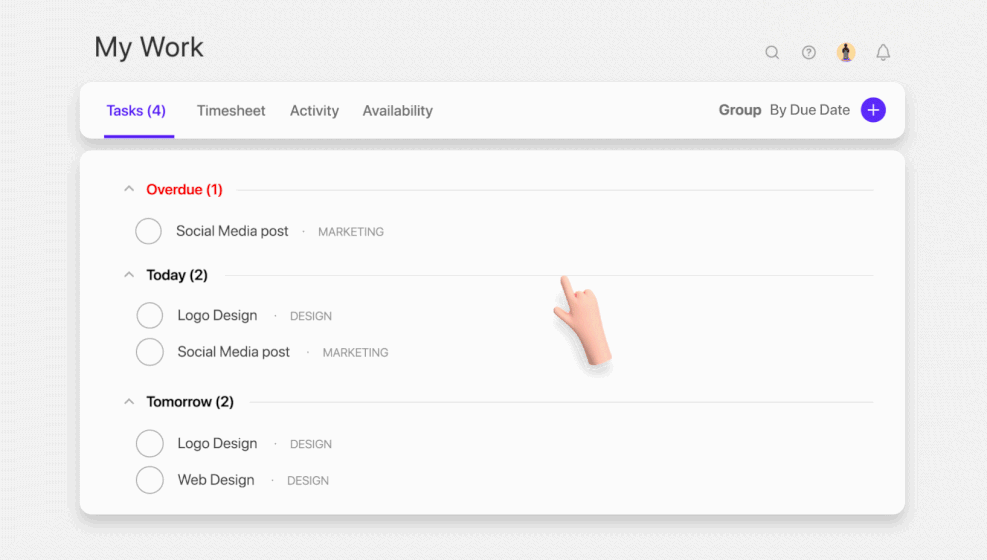Collapse the Overdue section chevron

click(129, 189)
